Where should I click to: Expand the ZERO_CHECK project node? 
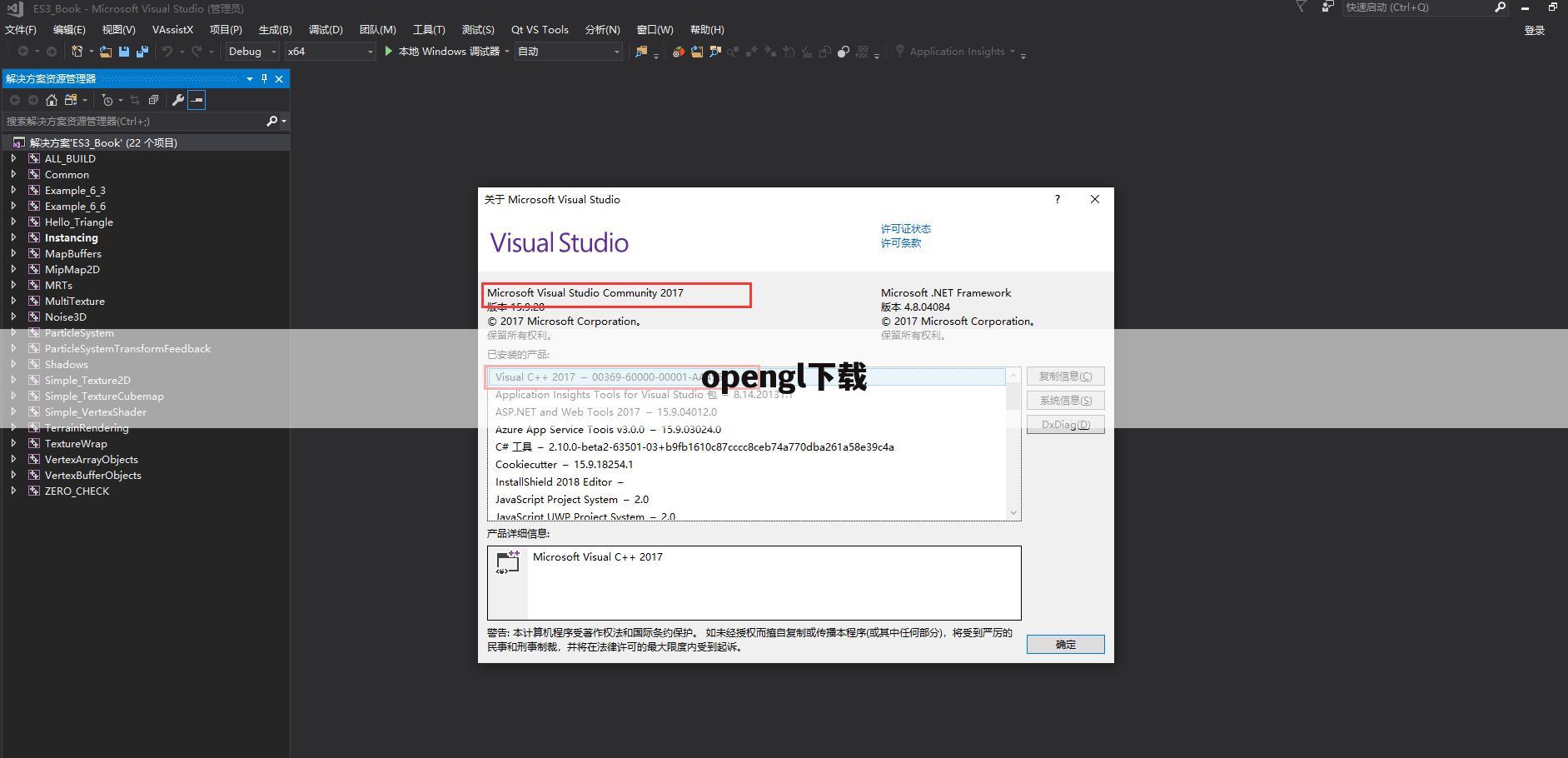(x=13, y=491)
